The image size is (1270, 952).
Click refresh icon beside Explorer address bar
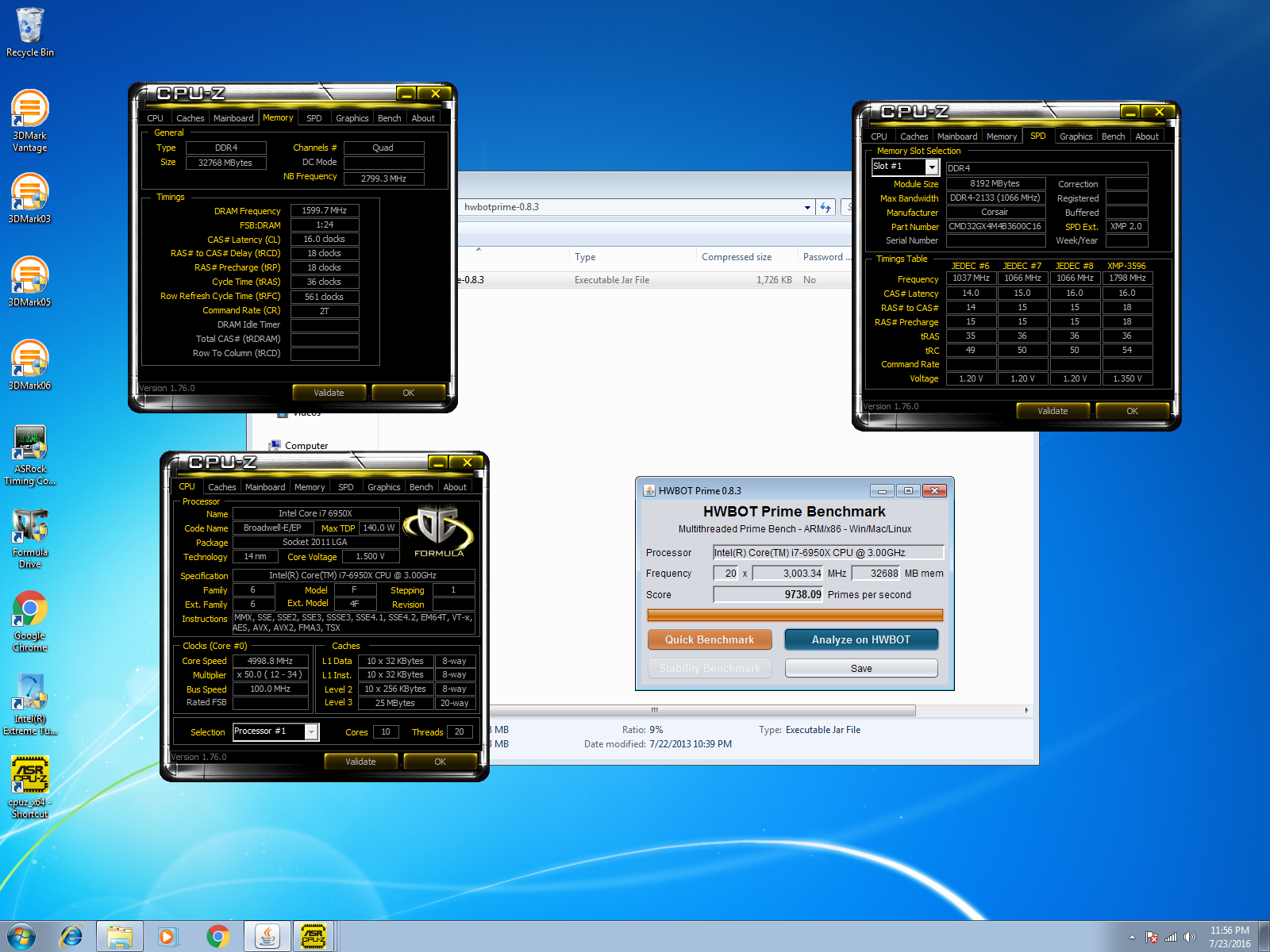tap(825, 207)
